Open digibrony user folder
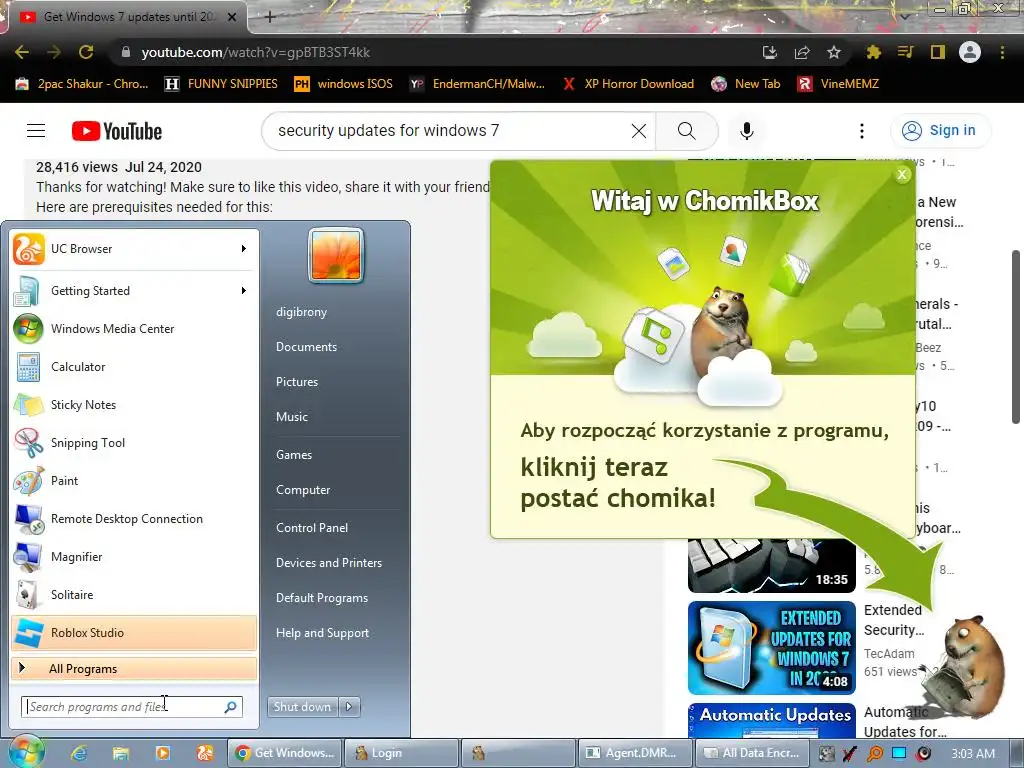This screenshot has width=1024, height=768. click(301, 312)
